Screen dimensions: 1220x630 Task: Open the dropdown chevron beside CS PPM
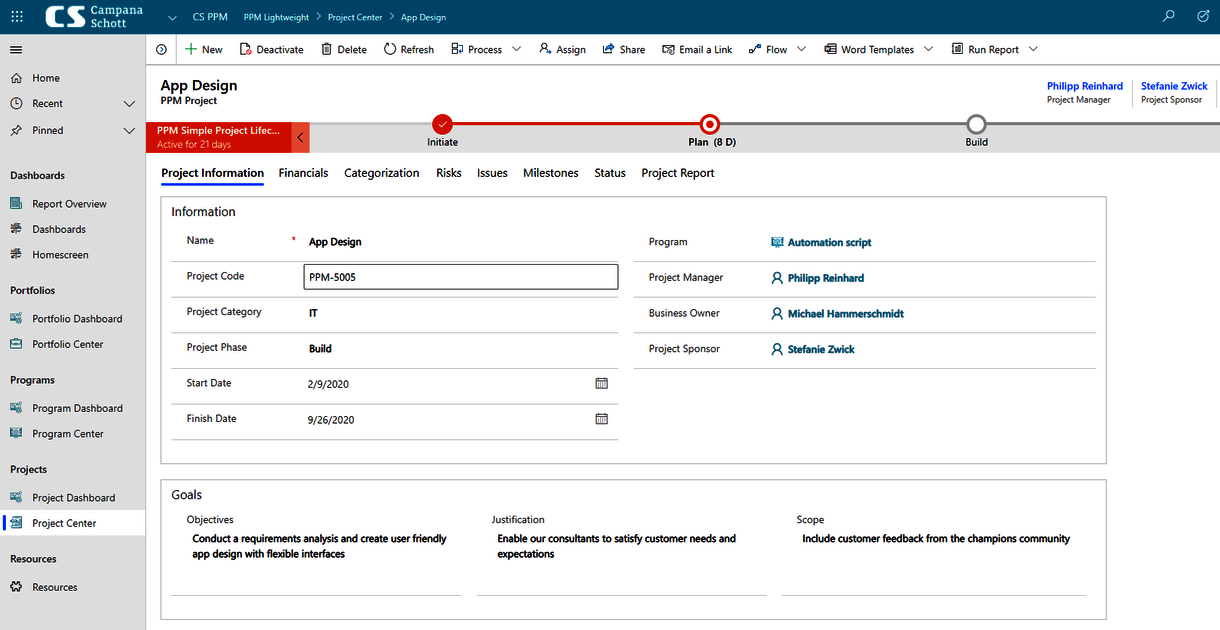tap(172, 17)
